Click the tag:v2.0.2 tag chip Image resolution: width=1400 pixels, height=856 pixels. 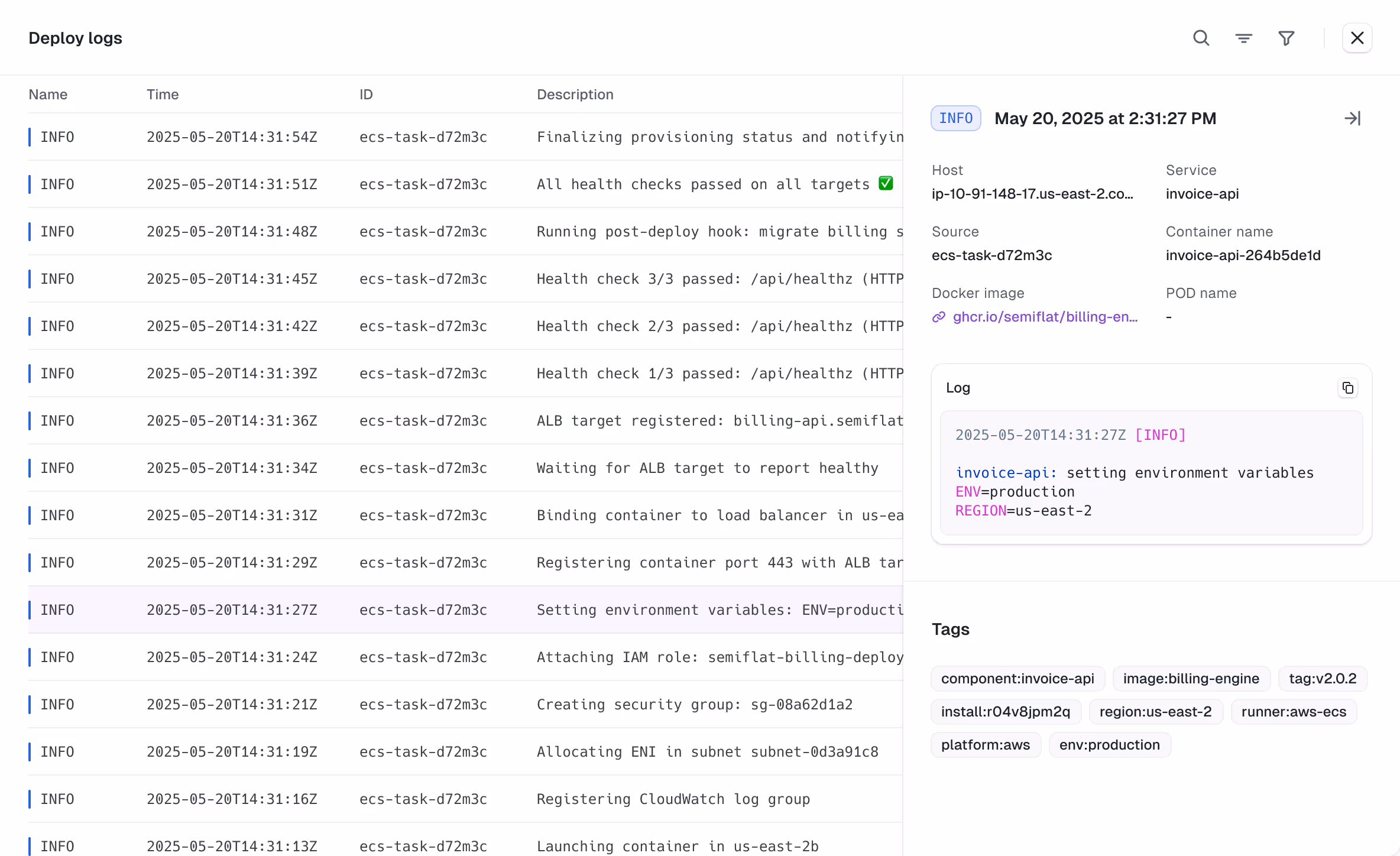[x=1323, y=679]
